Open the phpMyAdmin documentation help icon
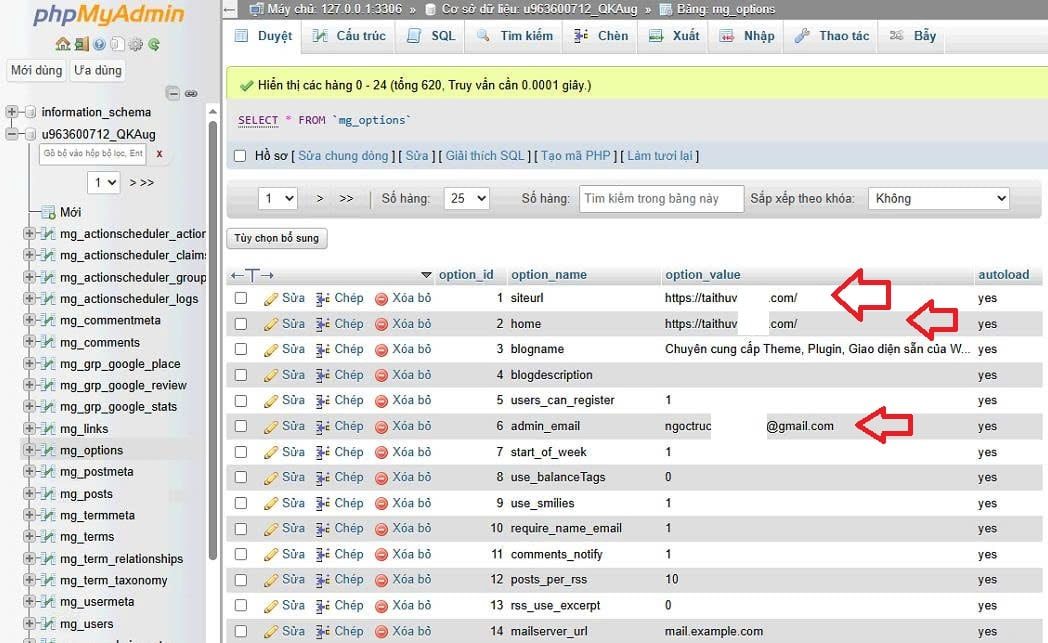The image size is (1048, 643). coord(99,44)
